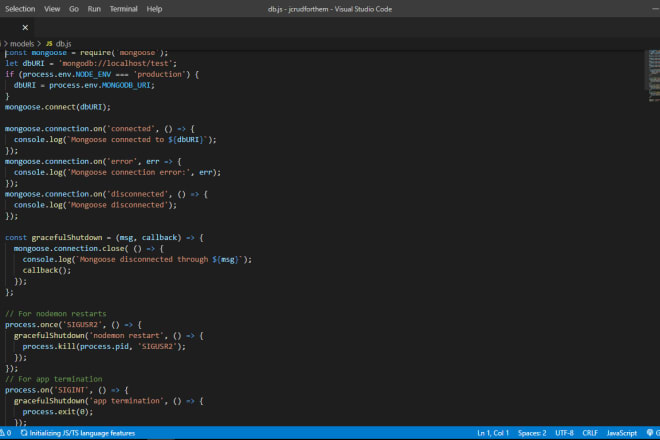Screen dimensions: 660x440
Task: Click 'Mongoose connection error:' log line
Action: tap(117, 172)
